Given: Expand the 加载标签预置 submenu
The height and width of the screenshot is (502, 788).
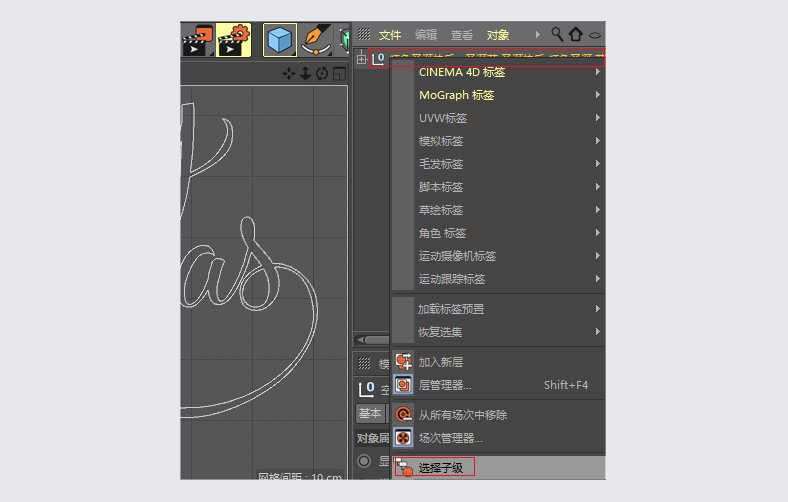Looking at the screenshot, I should [x=499, y=309].
